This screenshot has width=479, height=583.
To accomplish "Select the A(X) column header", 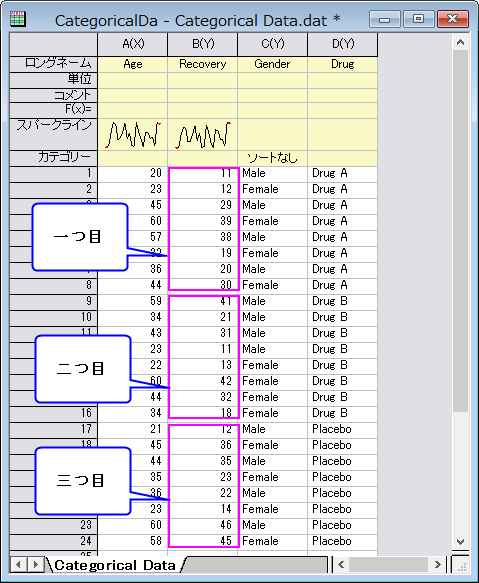I will (x=133, y=44).
